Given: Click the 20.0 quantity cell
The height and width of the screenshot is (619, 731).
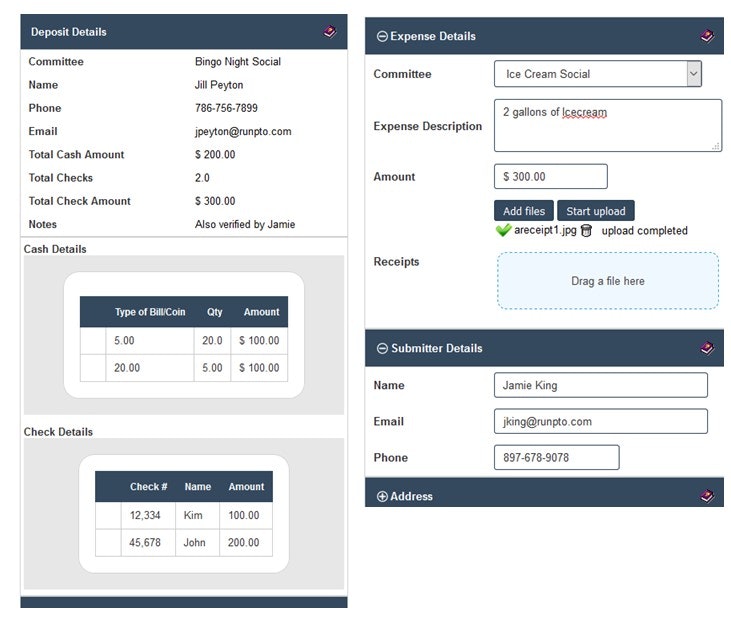Looking at the screenshot, I should click(x=212, y=341).
